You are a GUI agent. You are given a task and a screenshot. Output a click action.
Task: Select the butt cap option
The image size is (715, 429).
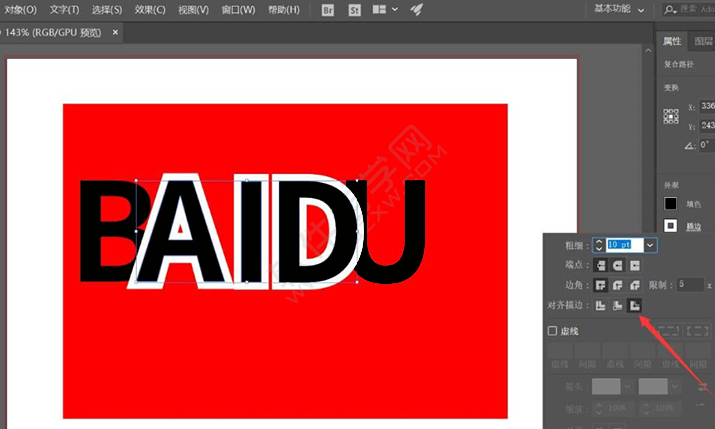pos(601,265)
